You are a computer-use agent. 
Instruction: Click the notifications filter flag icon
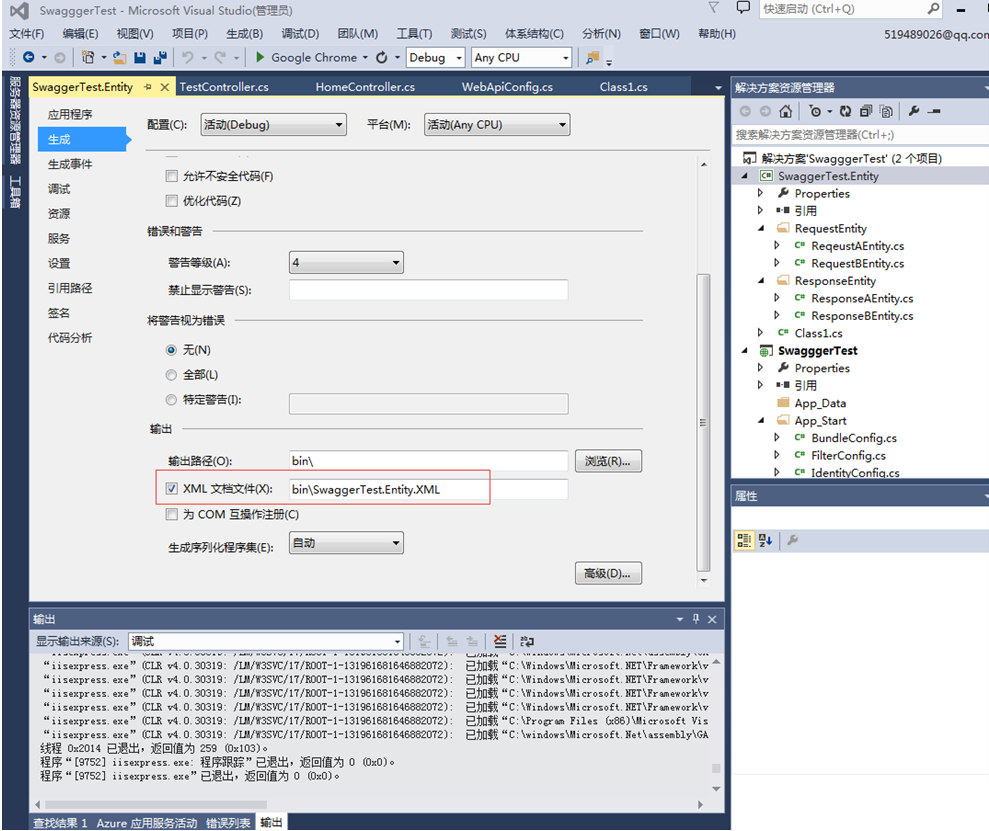(713, 8)
